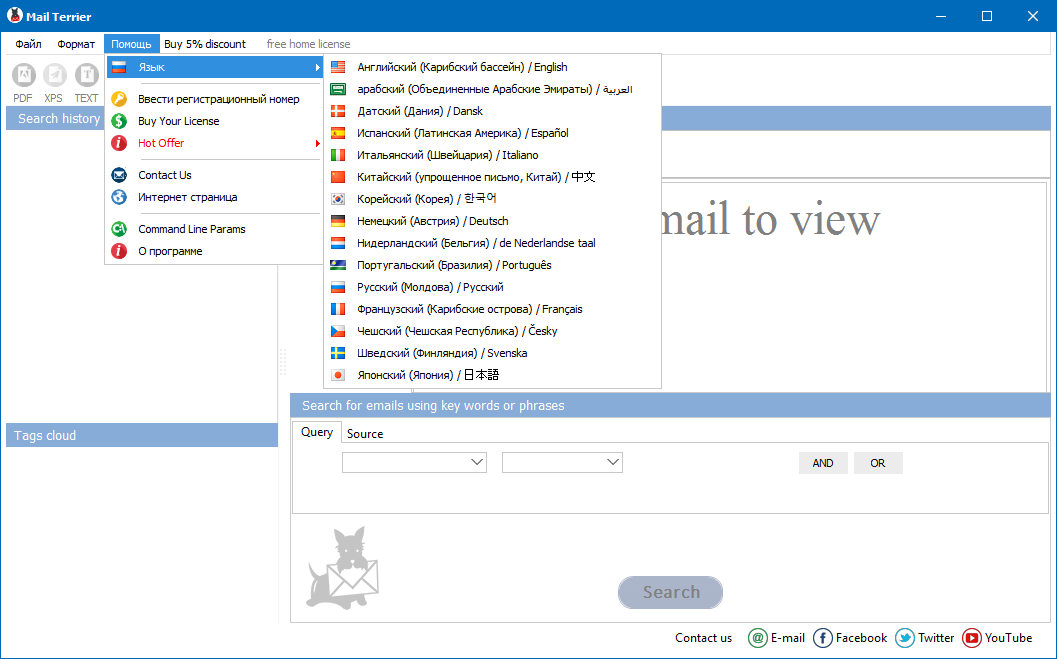Click the envelope icon beside Contact Us

coord(119,175)
